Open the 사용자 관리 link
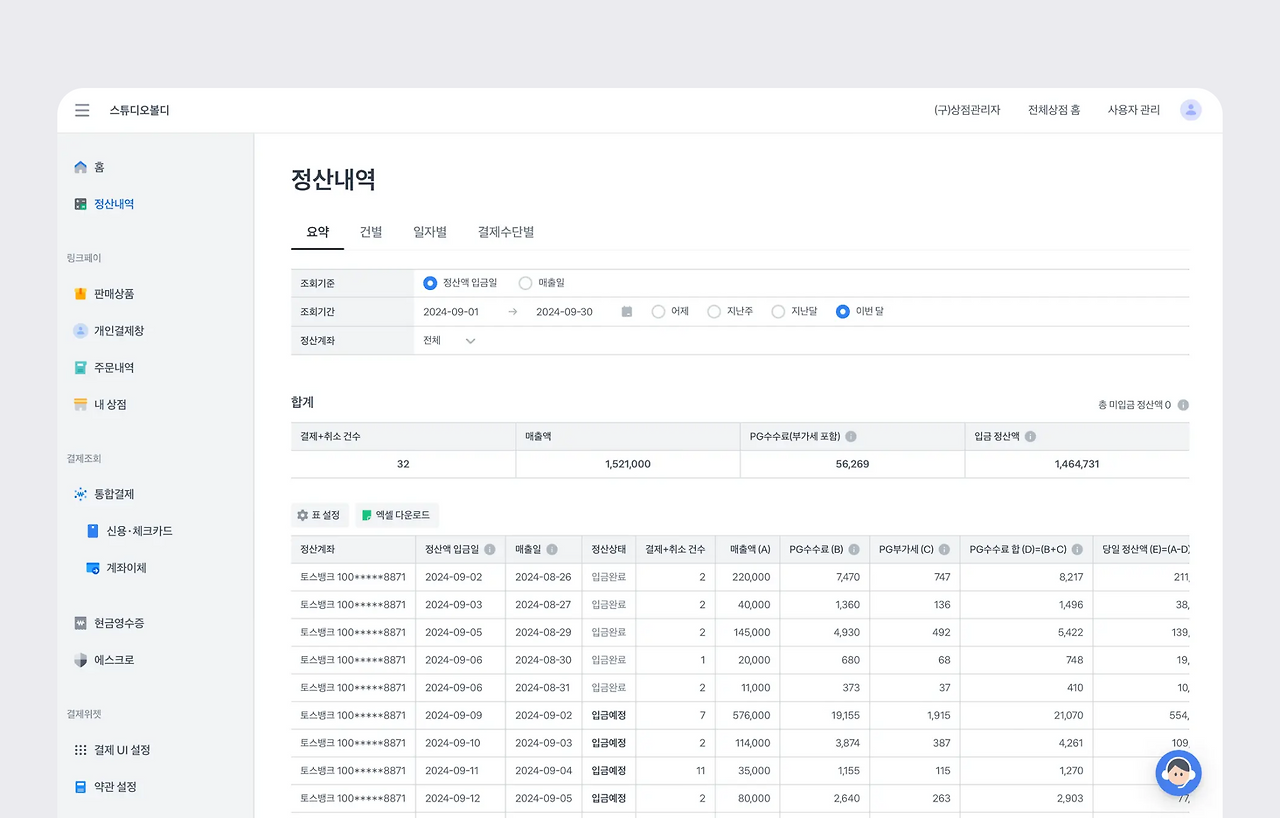Image resolution: width=1280 pixels, height=818 pixels. 1134,110
